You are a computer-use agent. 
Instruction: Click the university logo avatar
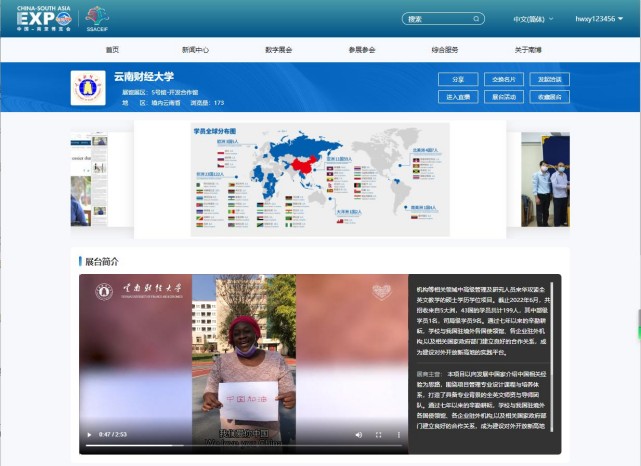click(x=88, y=88)
